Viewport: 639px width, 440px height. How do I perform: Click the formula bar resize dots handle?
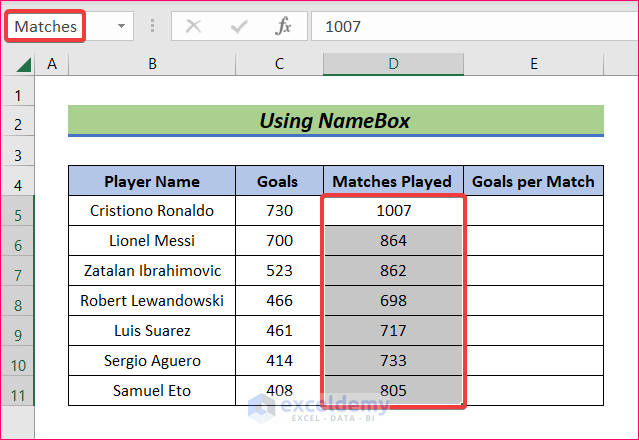click(x=152, y=26)
